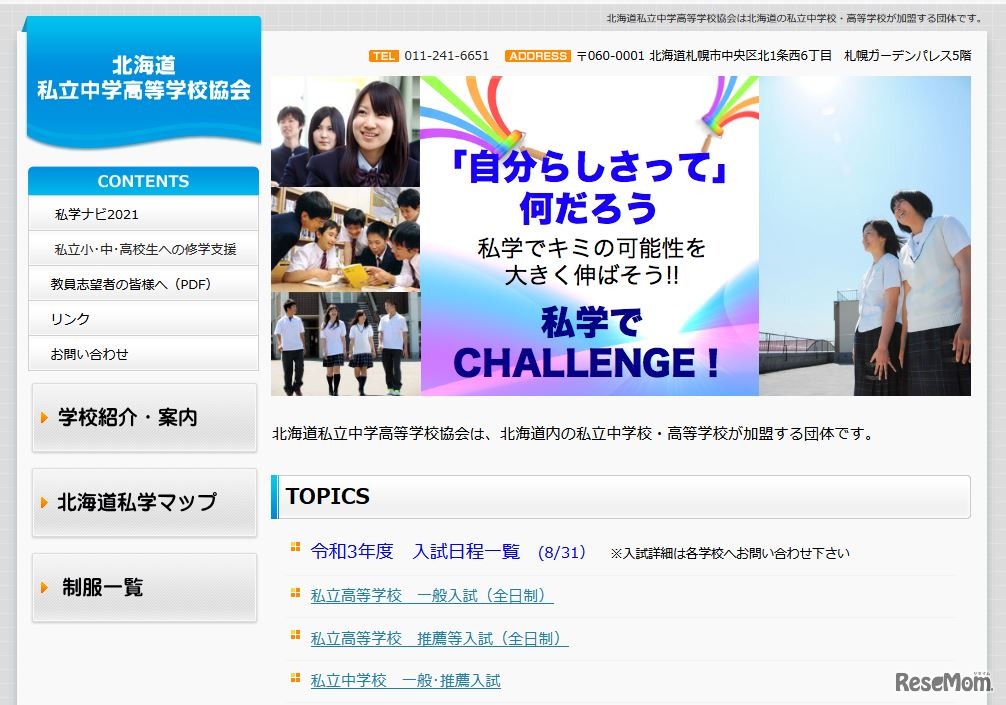The width and height of the screenshot is (1006, 705).
Task: Open the CONTENTS heading bar
Action: click(143, 181)
